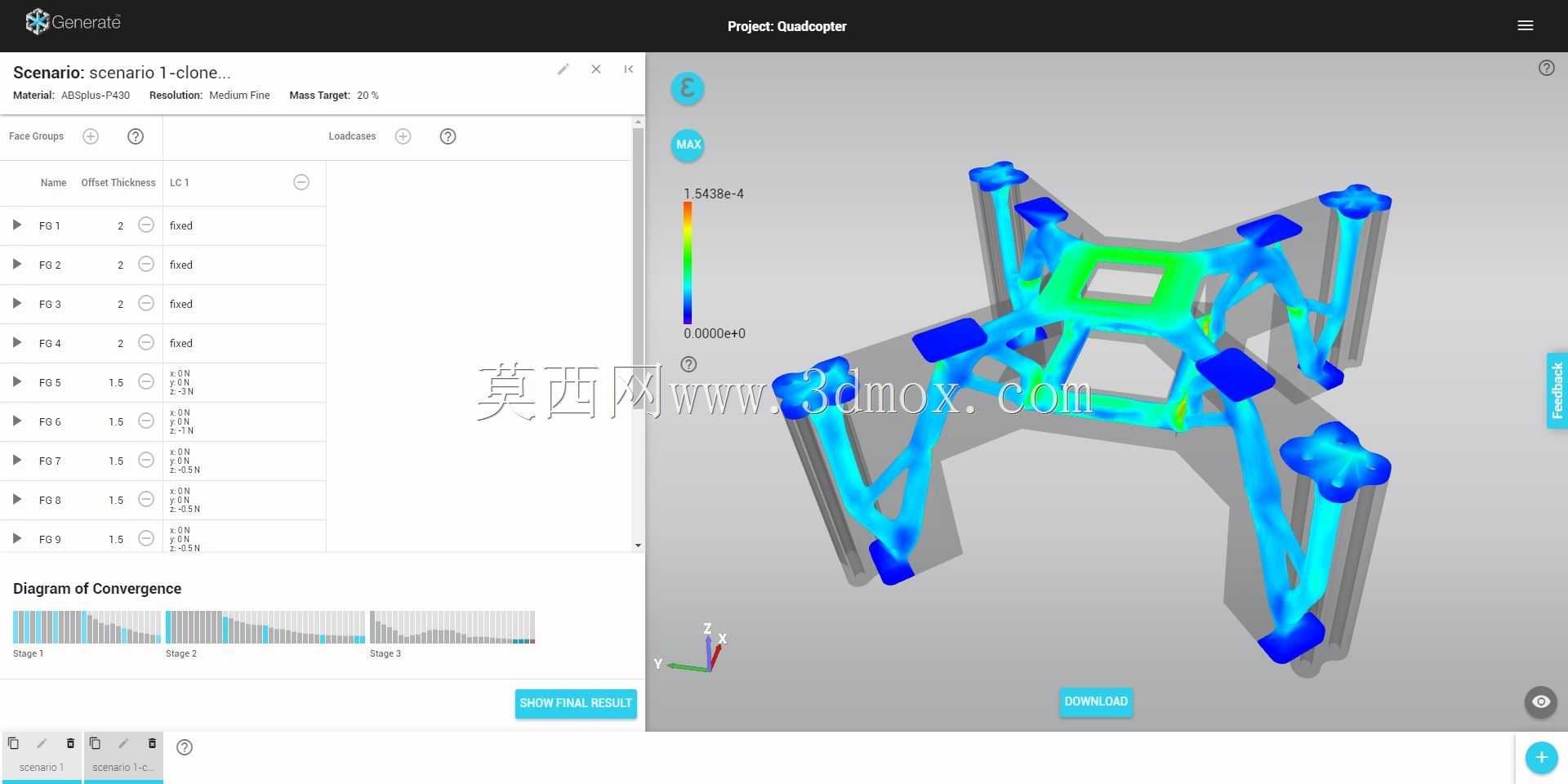Close the scenario panel with X
Viewport: 1568px width, 784px height.
tap(596, 69)
